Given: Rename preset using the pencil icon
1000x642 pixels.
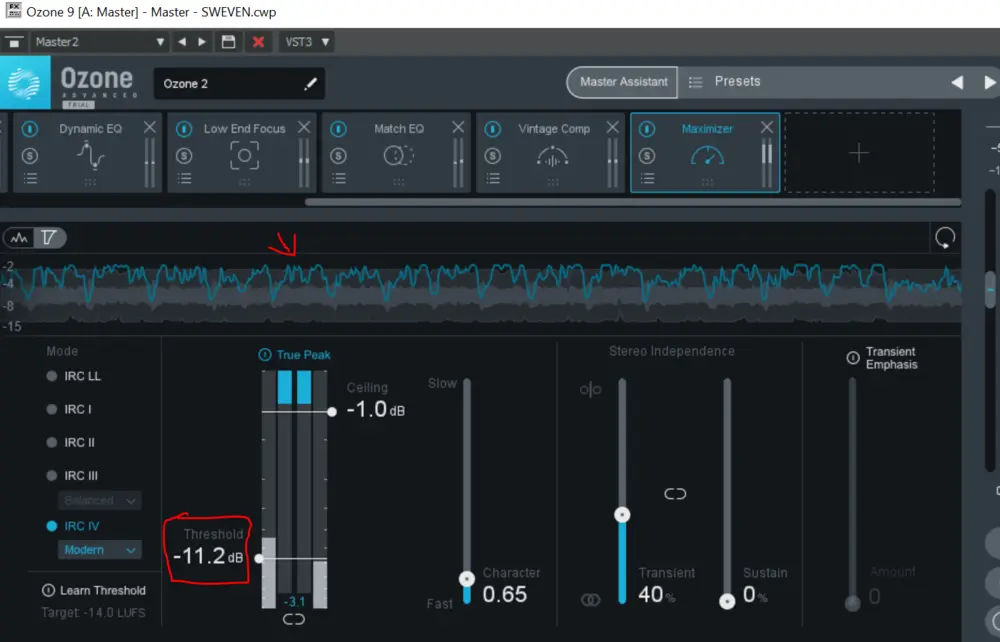Looking at the screenshot, I should coord(311,84).
